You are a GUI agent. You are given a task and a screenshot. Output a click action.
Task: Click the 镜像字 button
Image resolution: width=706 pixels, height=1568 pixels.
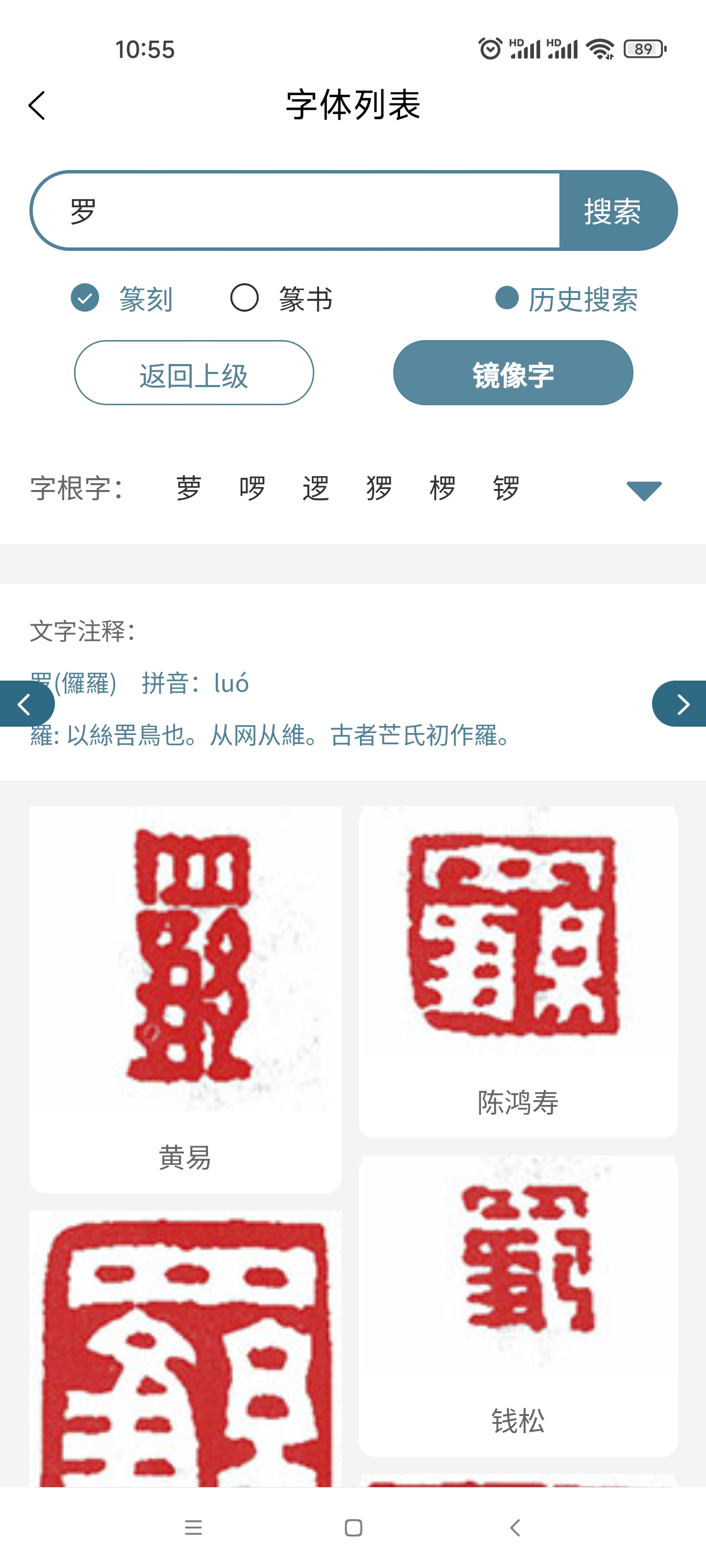click(513, 372)
